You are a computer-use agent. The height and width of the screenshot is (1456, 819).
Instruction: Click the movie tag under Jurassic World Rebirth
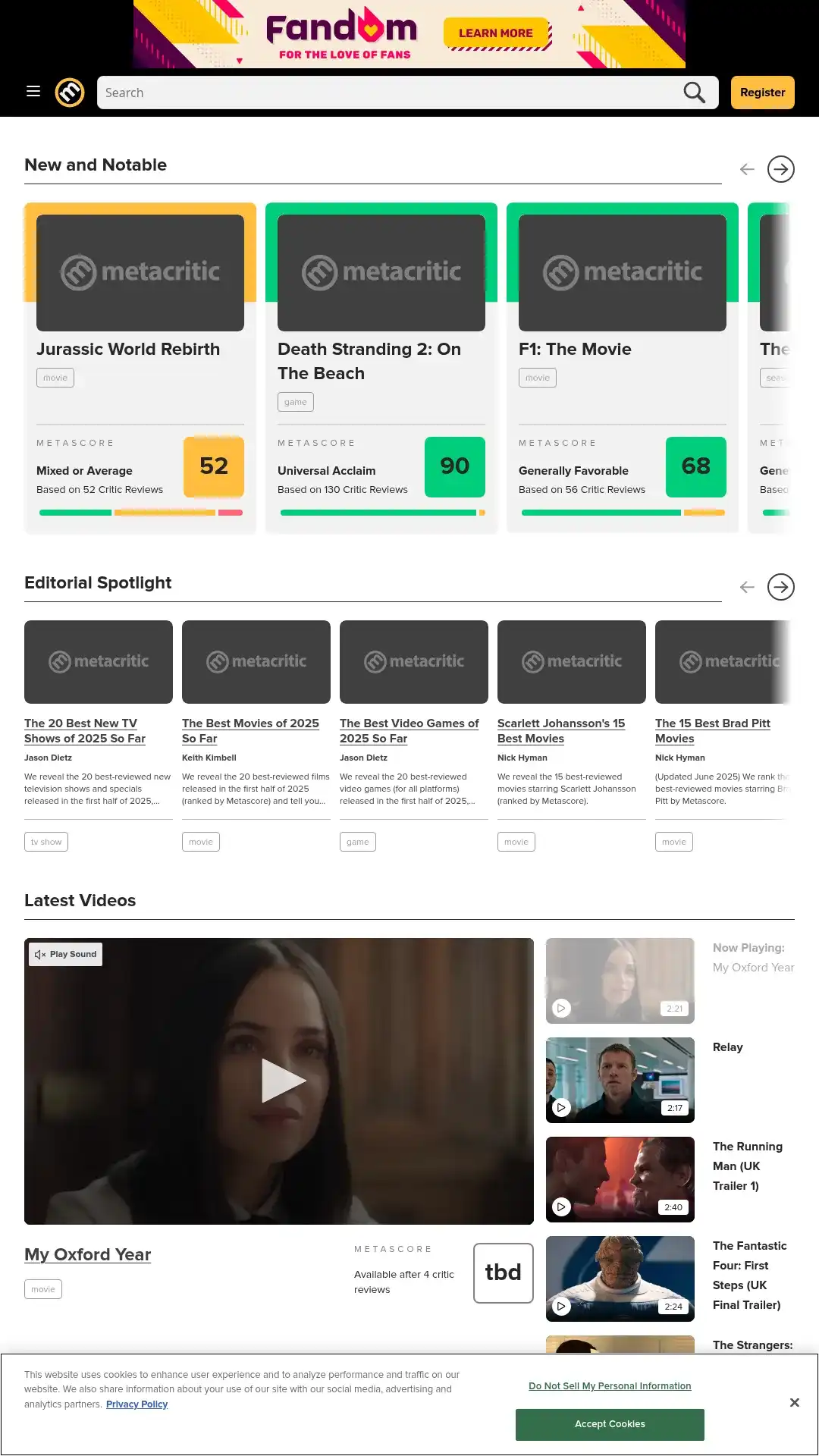pos(55,378)
